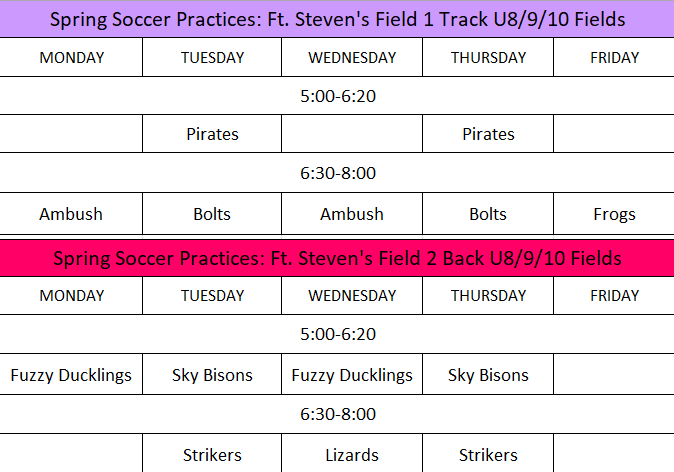674x472 pixels.
Task: Select the 6:30-8:00 time row in Field 2
Action: 337,414
